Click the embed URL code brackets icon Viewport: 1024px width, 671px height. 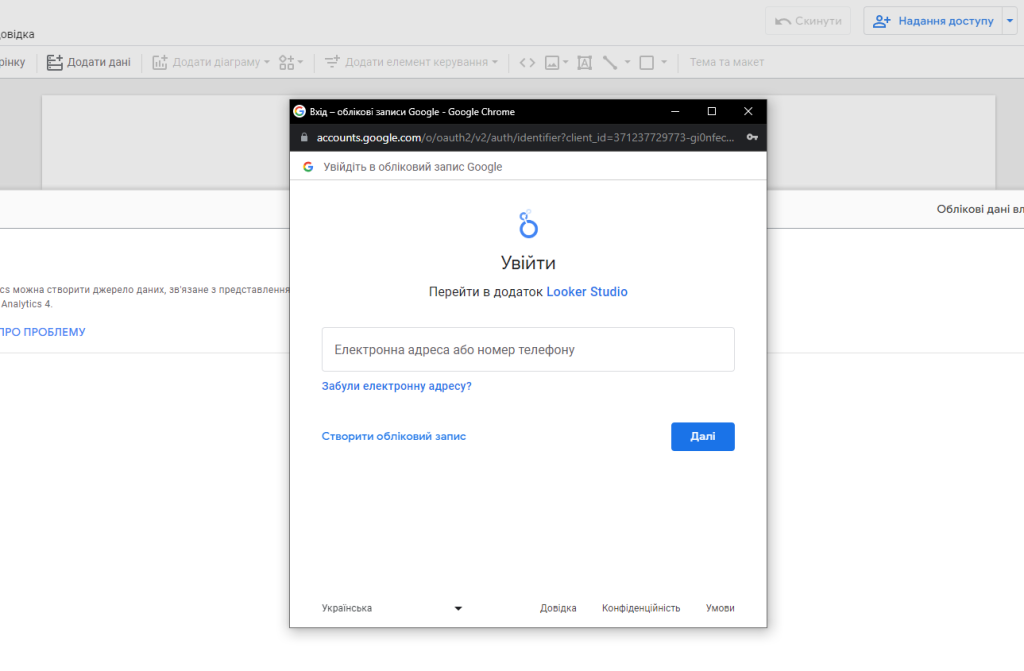[x=527, y=62]
